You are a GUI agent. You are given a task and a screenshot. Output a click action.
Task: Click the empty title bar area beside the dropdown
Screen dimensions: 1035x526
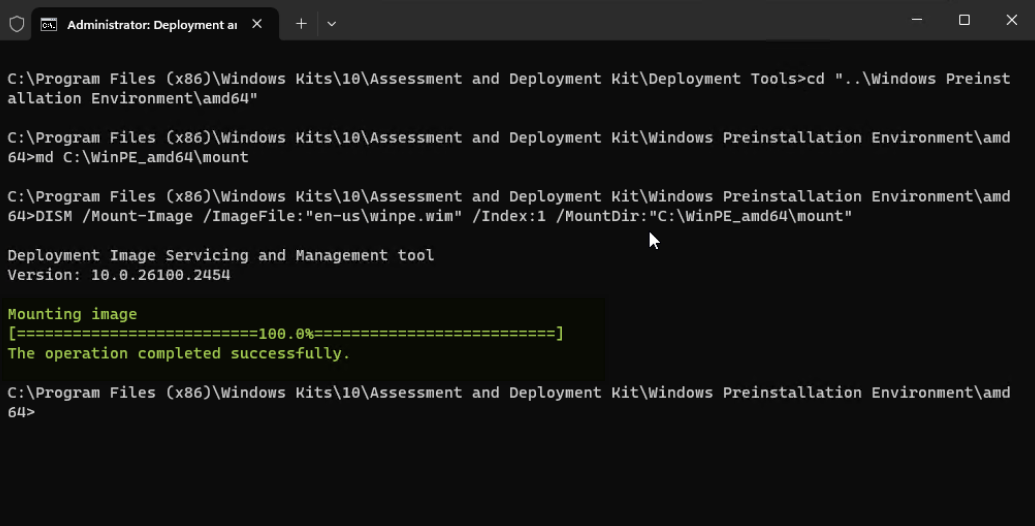tap(600, 22)
